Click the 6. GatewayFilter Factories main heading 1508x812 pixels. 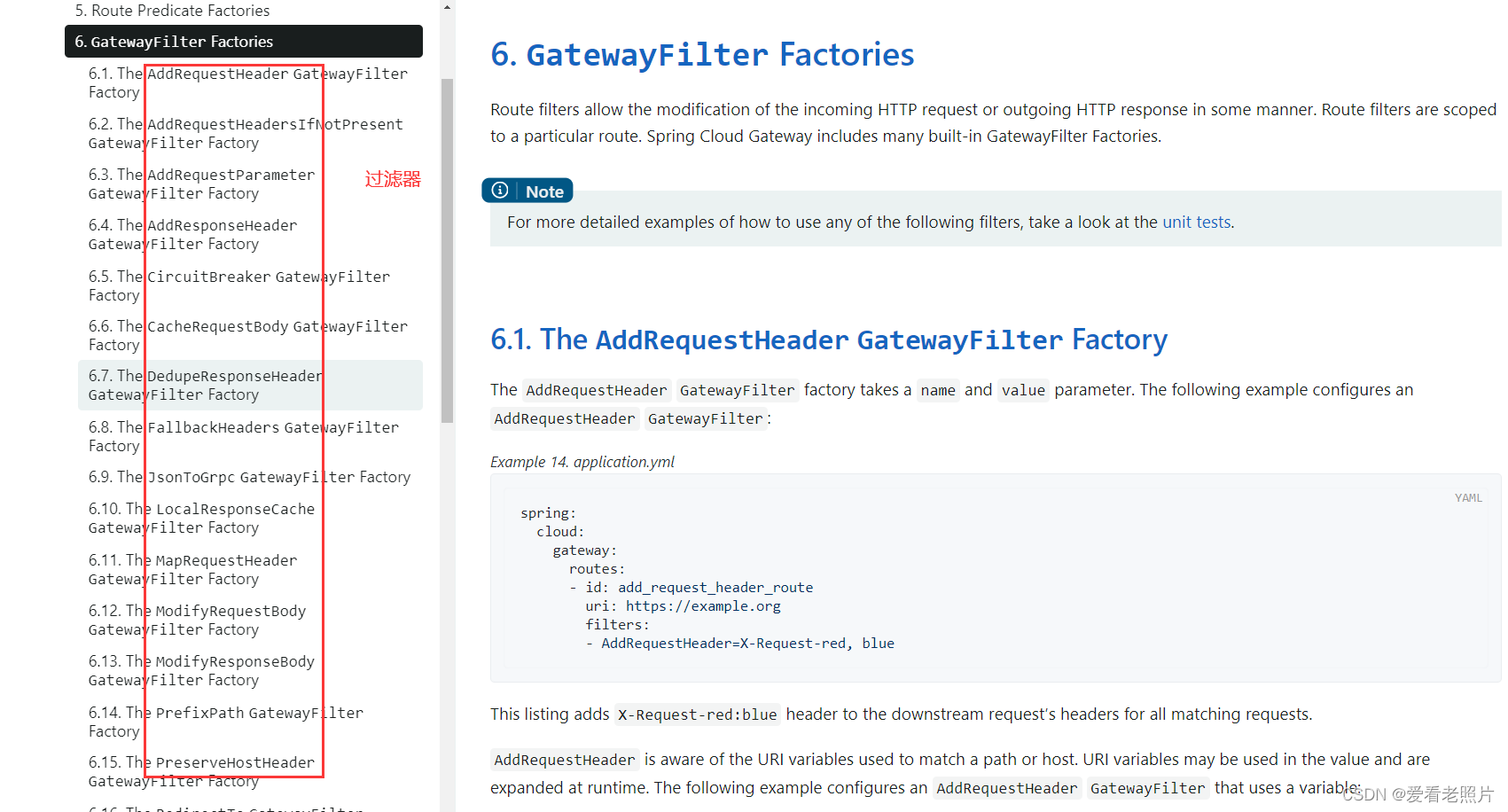702,55
